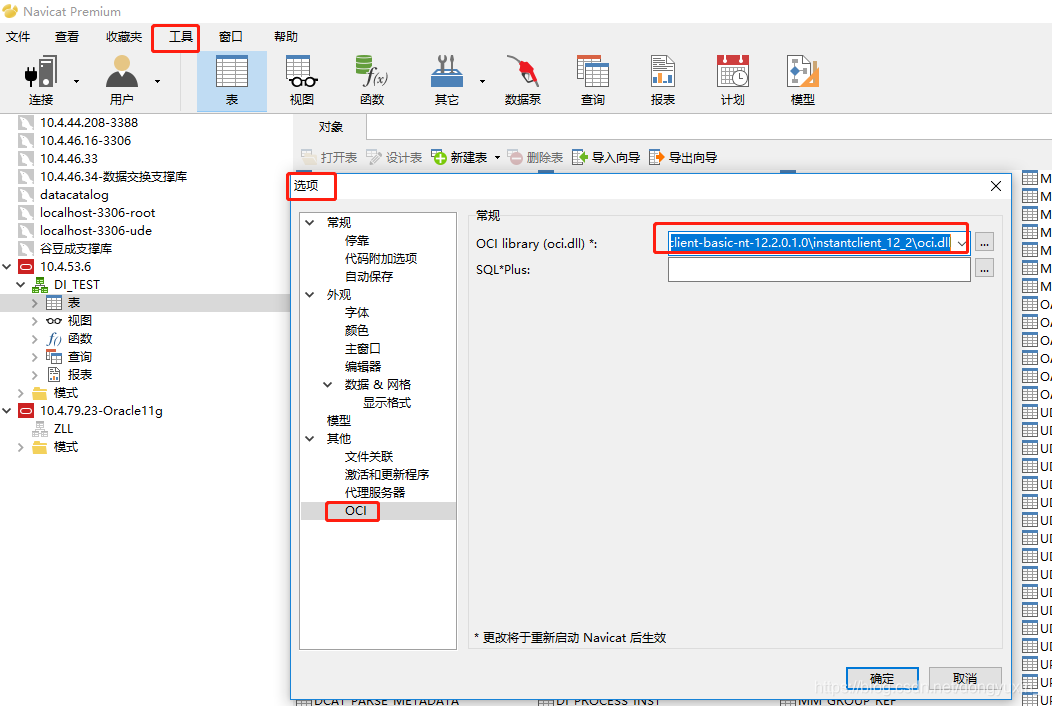
Task: Collapse 其他 section in options tree
Action: [x=310, y=438]
